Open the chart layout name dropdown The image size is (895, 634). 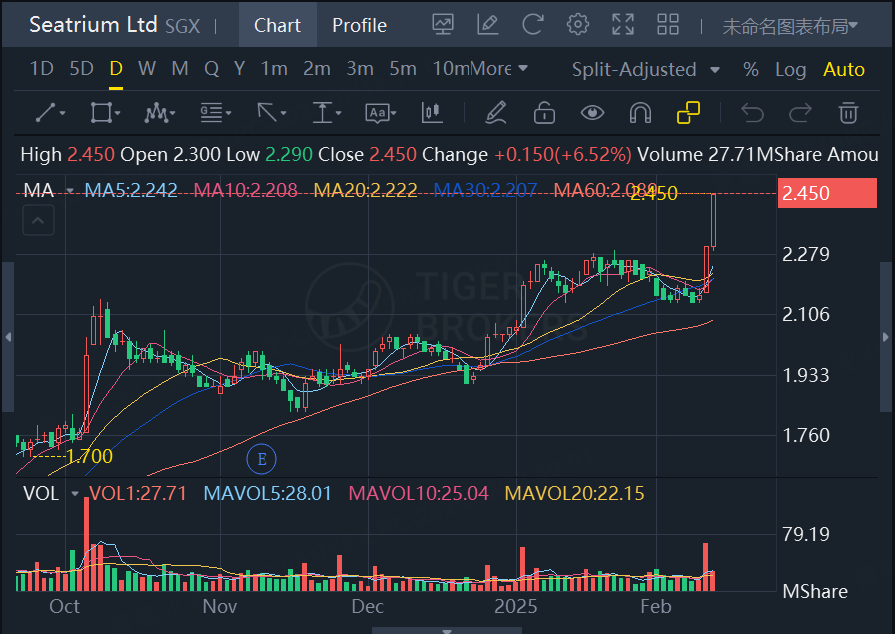pos(790,26)
